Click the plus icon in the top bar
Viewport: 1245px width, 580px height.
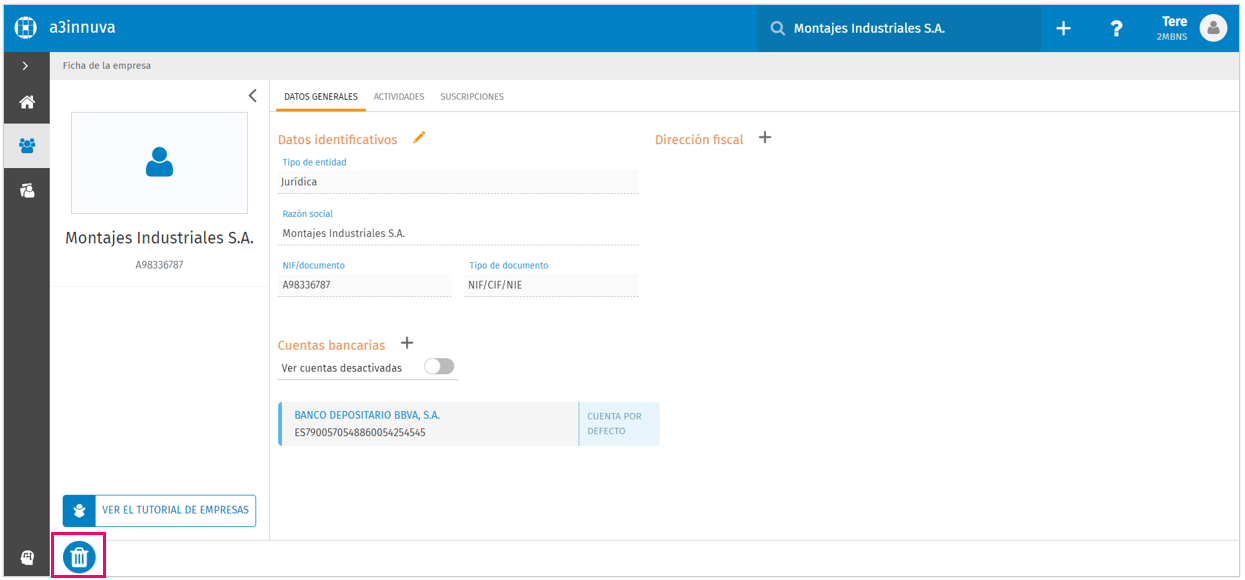pyautogui.click(x=1063, y=29)
